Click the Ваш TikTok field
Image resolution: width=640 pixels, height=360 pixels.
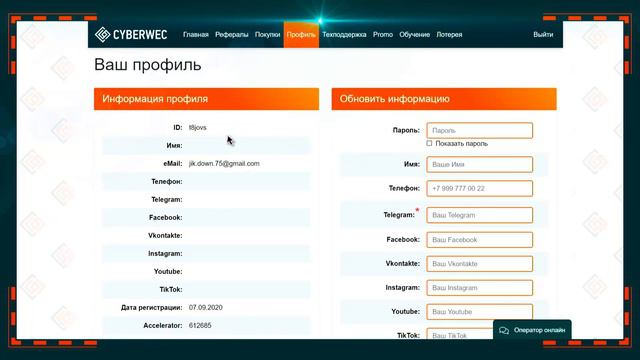[x=460, y=334]
